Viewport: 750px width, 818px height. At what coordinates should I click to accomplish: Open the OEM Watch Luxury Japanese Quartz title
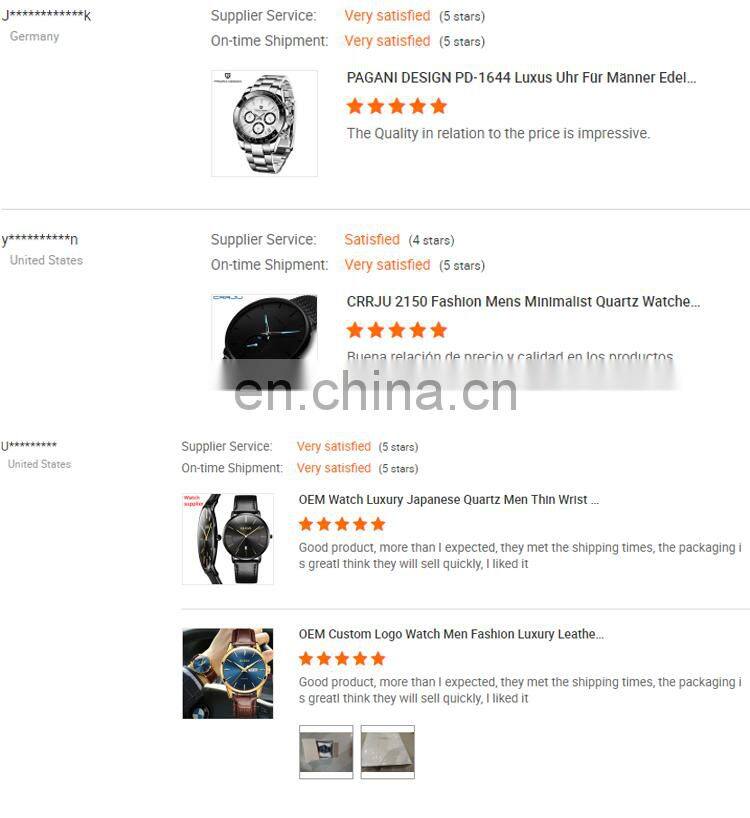pos(449,500)
